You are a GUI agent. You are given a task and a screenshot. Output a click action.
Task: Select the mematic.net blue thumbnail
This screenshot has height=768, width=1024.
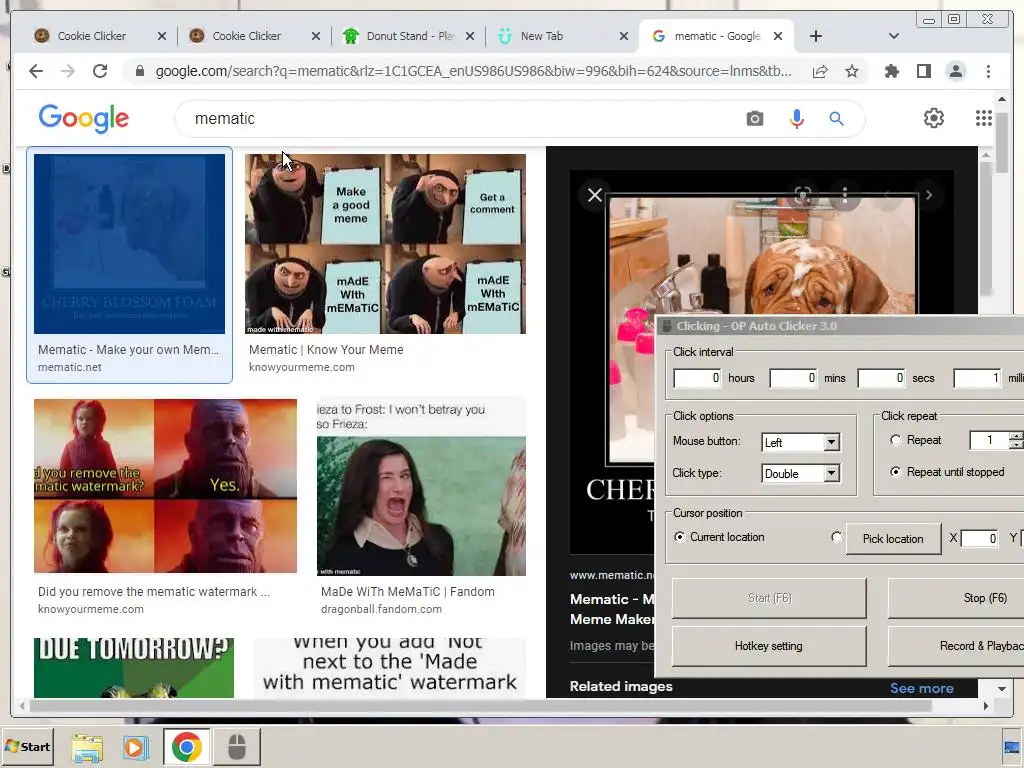(x=129, y=244)
